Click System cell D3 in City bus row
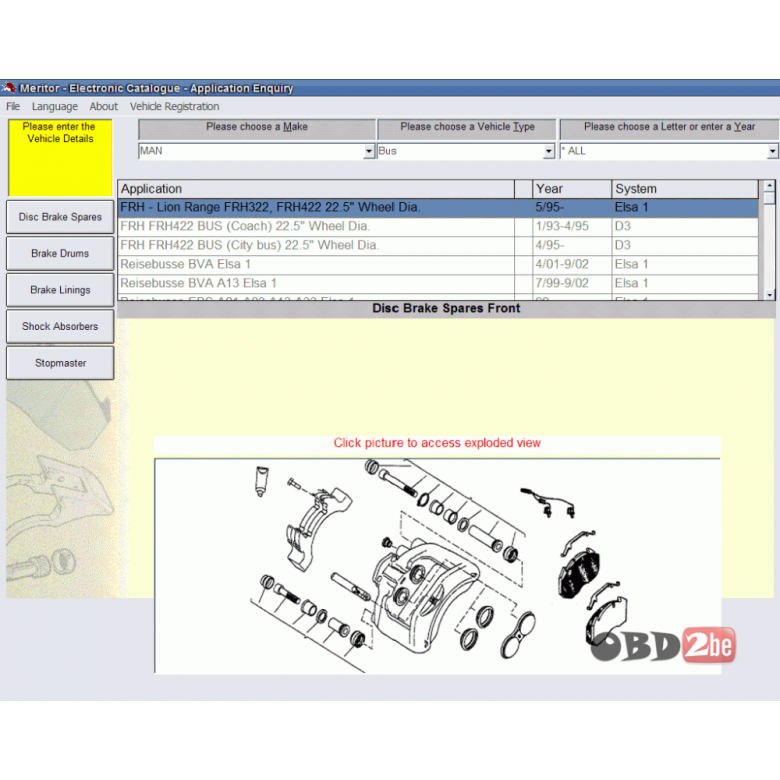This screenshot has width=780, height=780. pyautogui.click(x=684, y=245)
